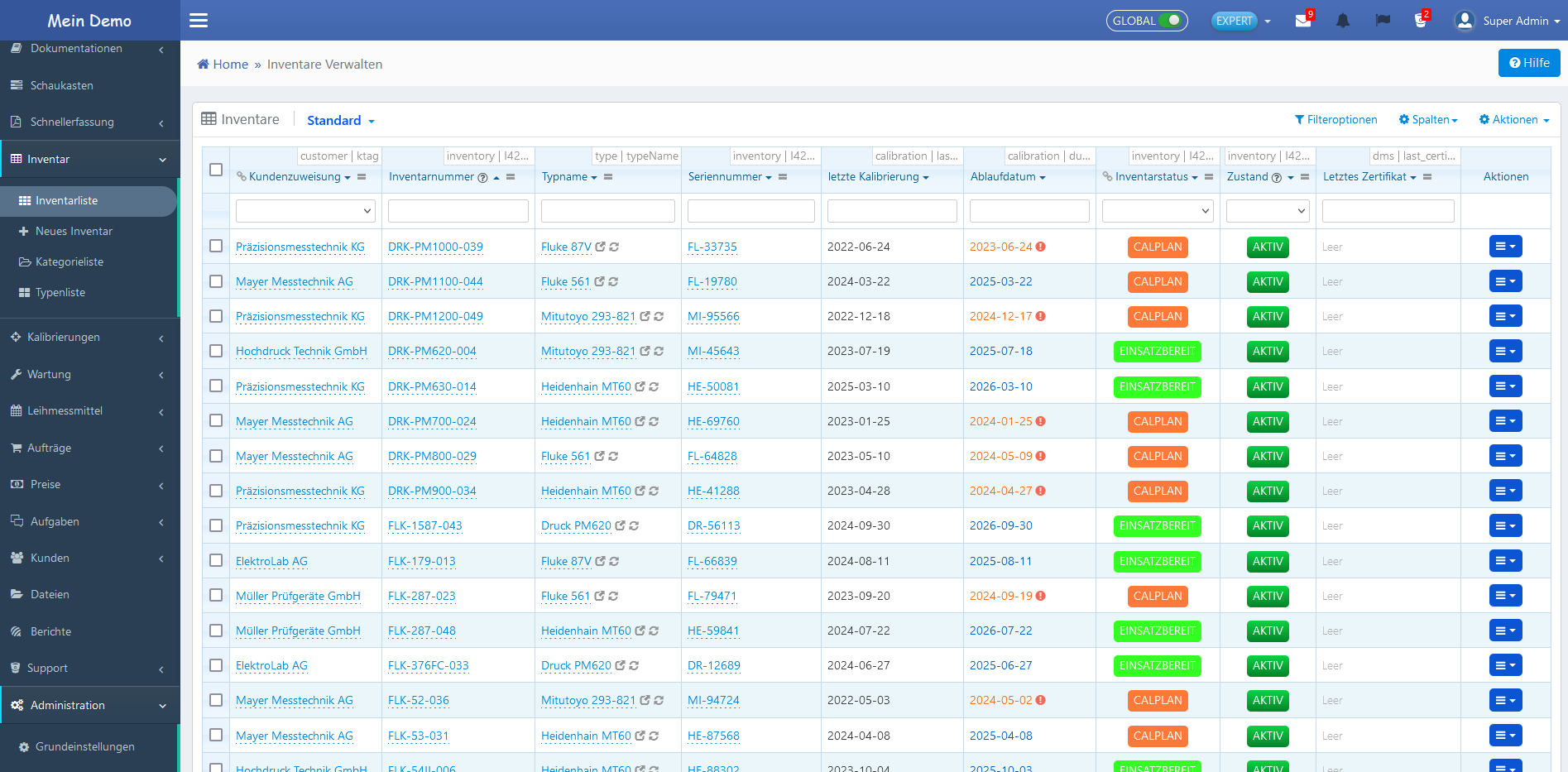This screenshot has height=772, width=1568.
Task: Click the bell notification icon
Action: point(1342,21)
